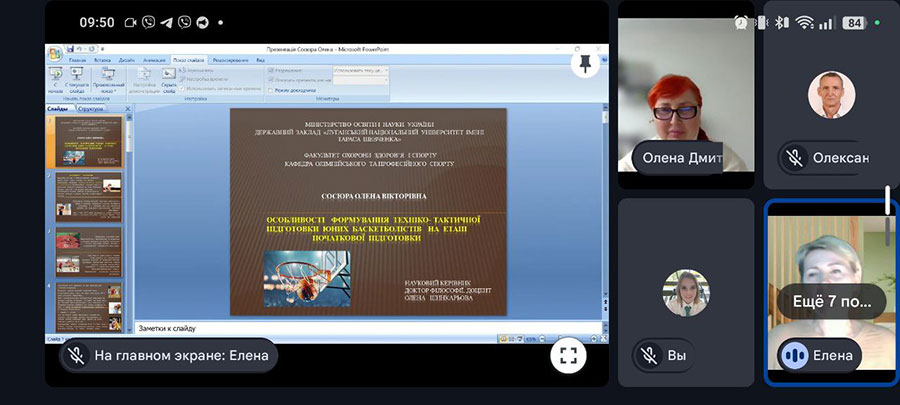Click Set Up Slide Show (Настройка демонстрации)

(144, 80)
